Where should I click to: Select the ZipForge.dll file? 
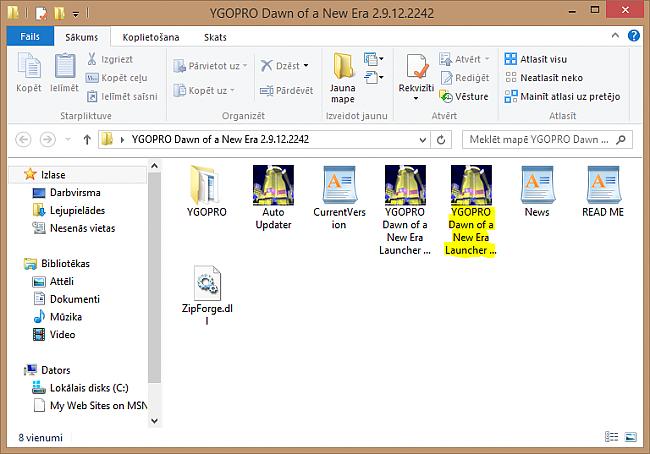207,295
